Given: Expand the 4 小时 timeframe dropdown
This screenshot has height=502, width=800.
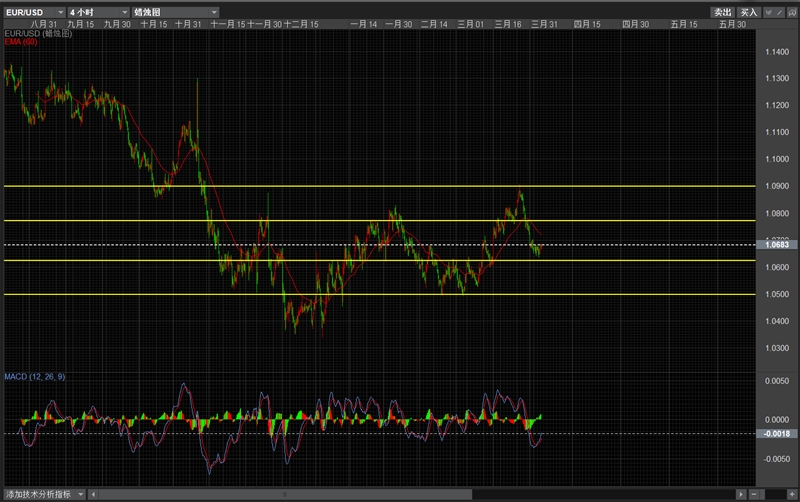Looking at the screenshot, I should (98, 12).
